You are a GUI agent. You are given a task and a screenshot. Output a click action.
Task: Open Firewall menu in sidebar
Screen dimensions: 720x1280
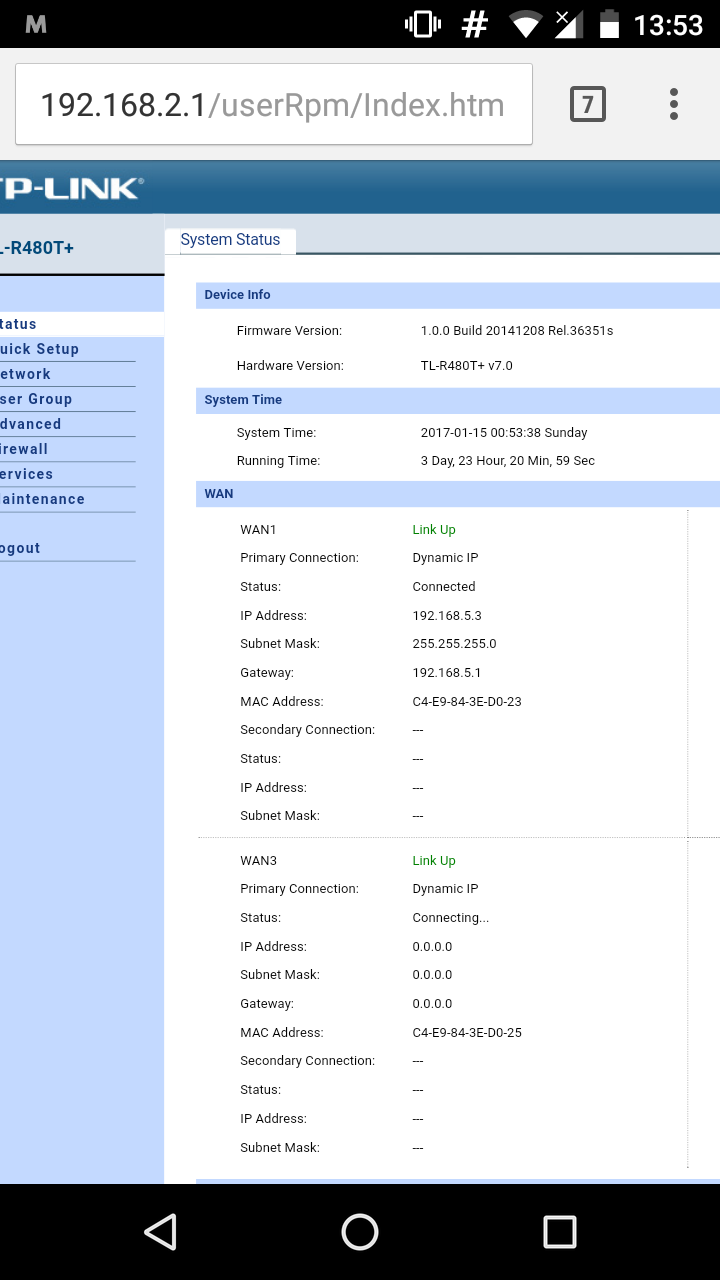click(24, 449)
